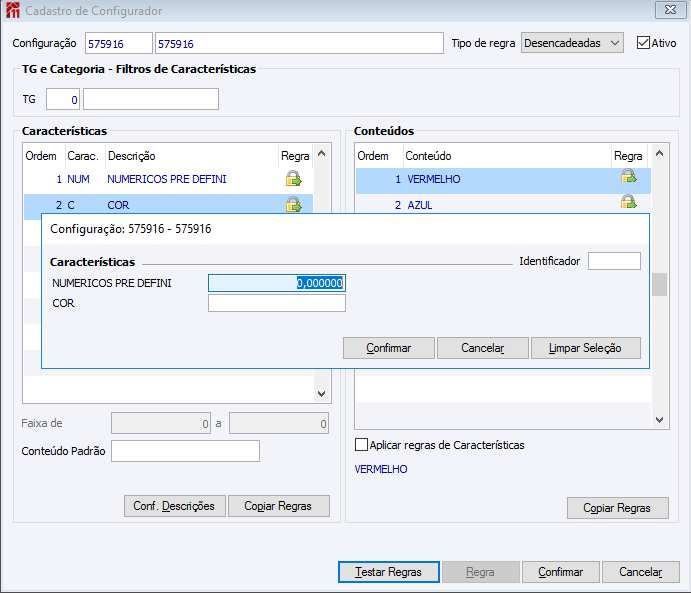This screenshot has height=593, width=691.
Task: Close the Cadastro de Configurador window
Action: [x=670, y=10]
